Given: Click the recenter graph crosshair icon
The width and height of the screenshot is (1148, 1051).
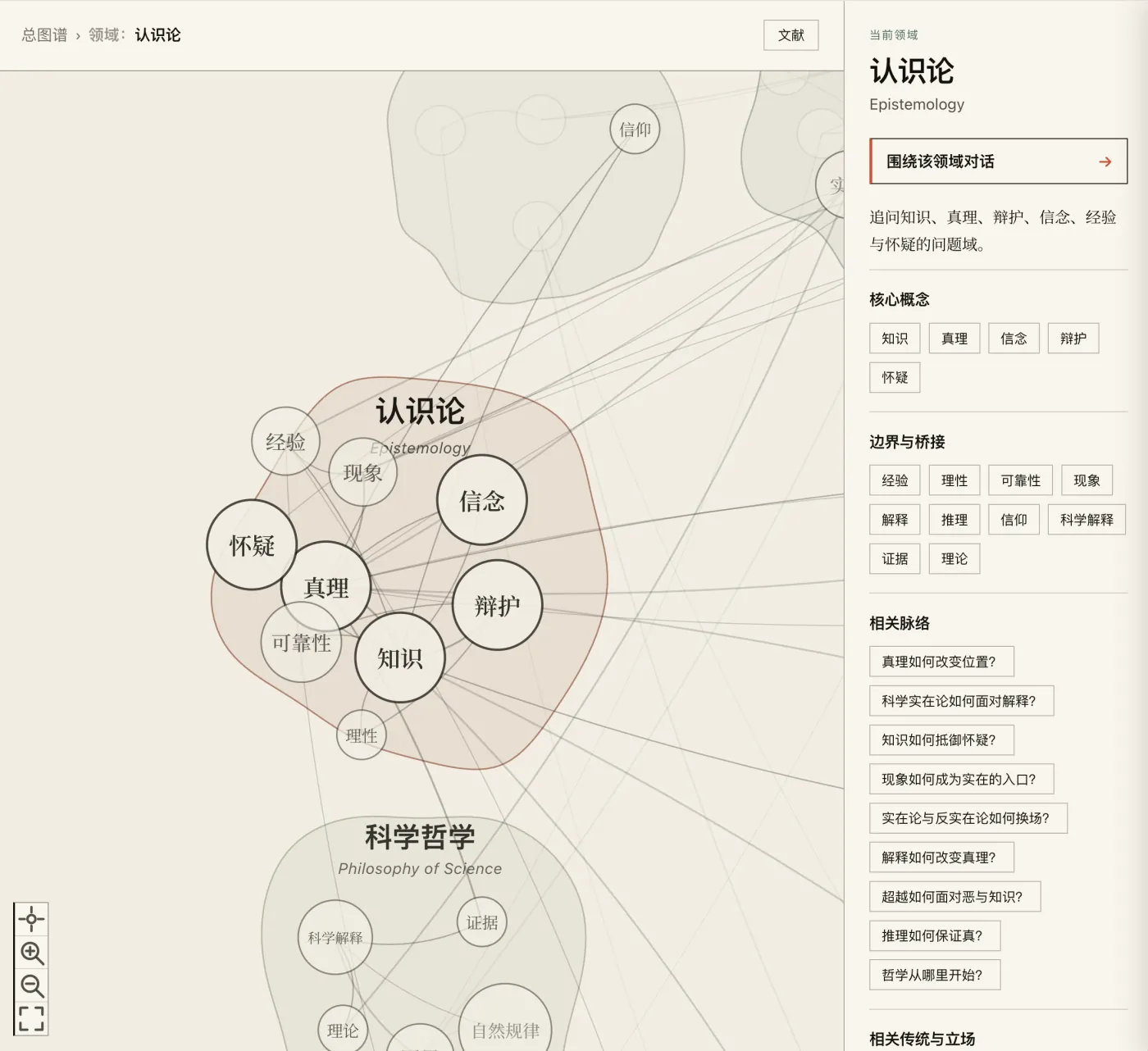Looking at the screenshot, I should [x=31, y=919].
